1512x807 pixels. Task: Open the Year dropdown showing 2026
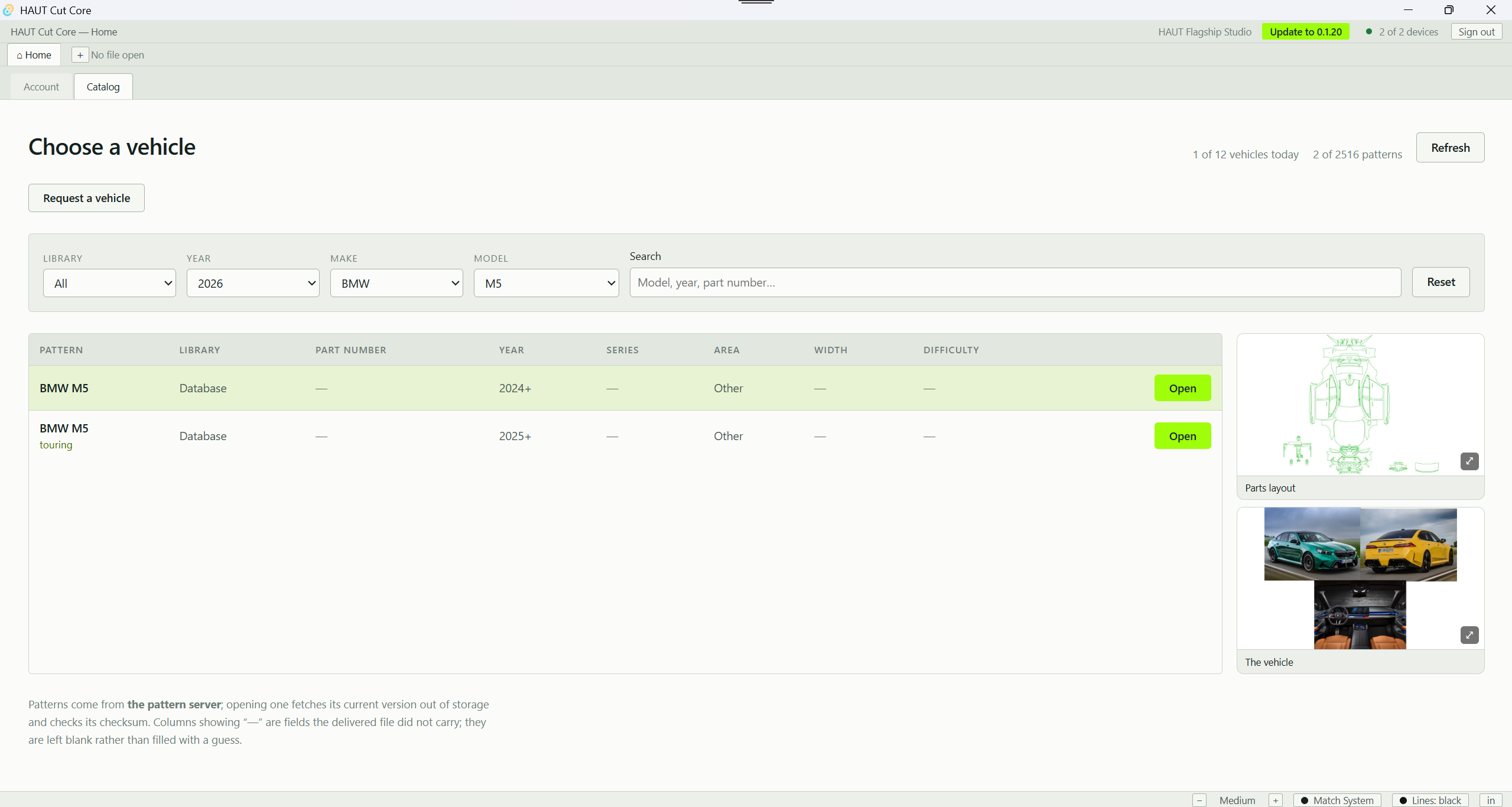click(253, 283)
